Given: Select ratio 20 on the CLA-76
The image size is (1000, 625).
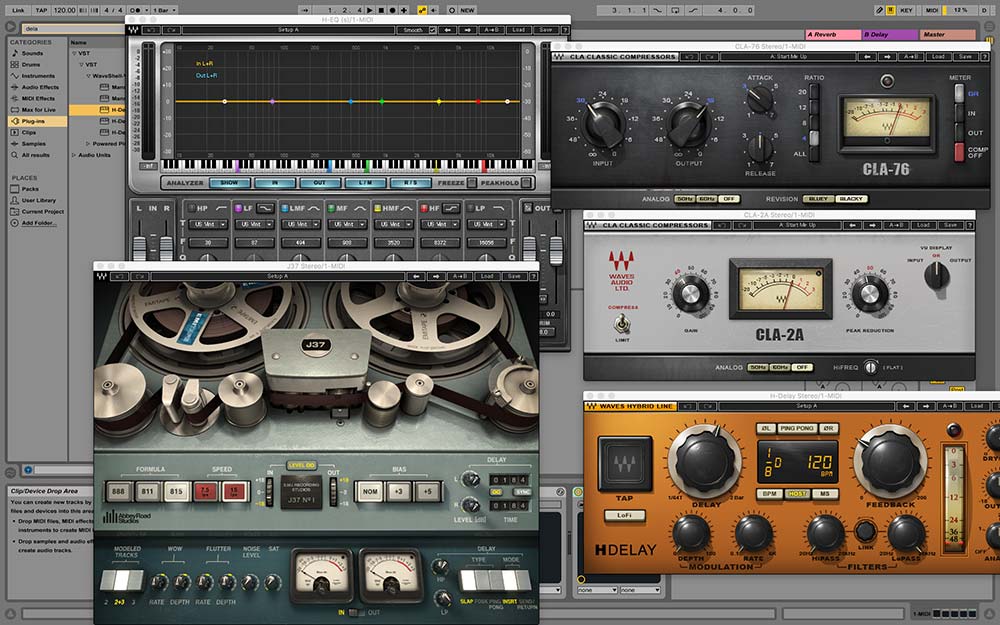Looking at the screenshot, I should pos(813,92).
